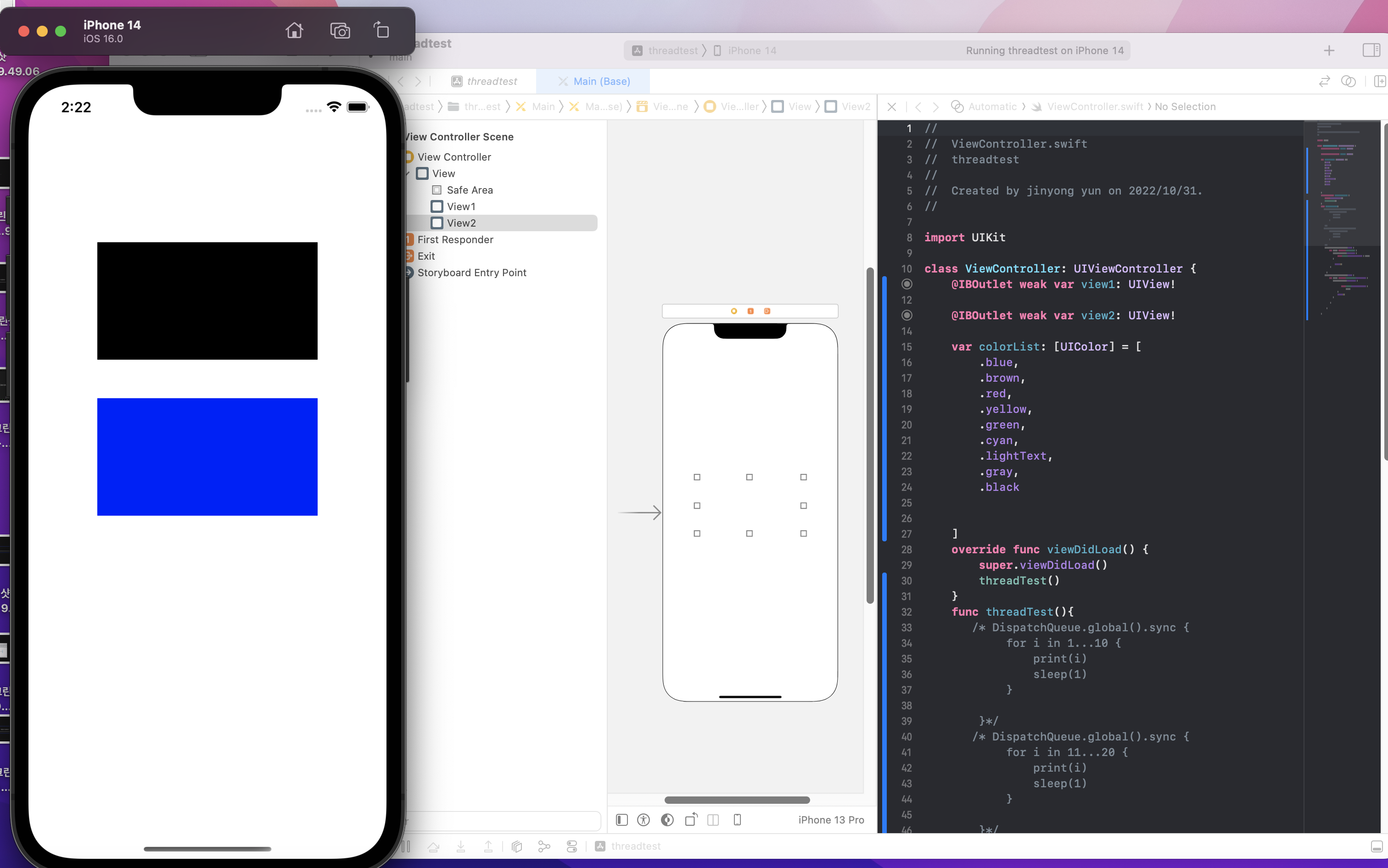The width and height of the screenshot is (1388, 868).
Task: Click the blue rectangle view in simulator
Action: 207,456
